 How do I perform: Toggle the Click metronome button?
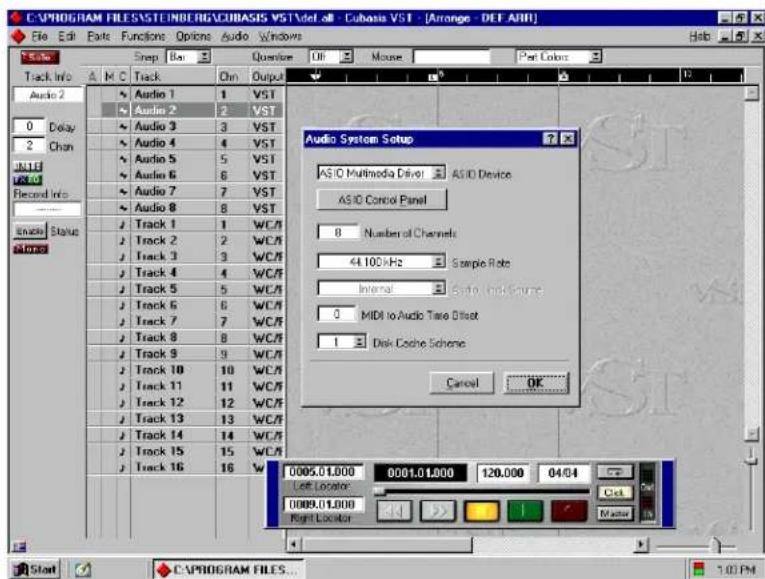[x=615, y=492]
